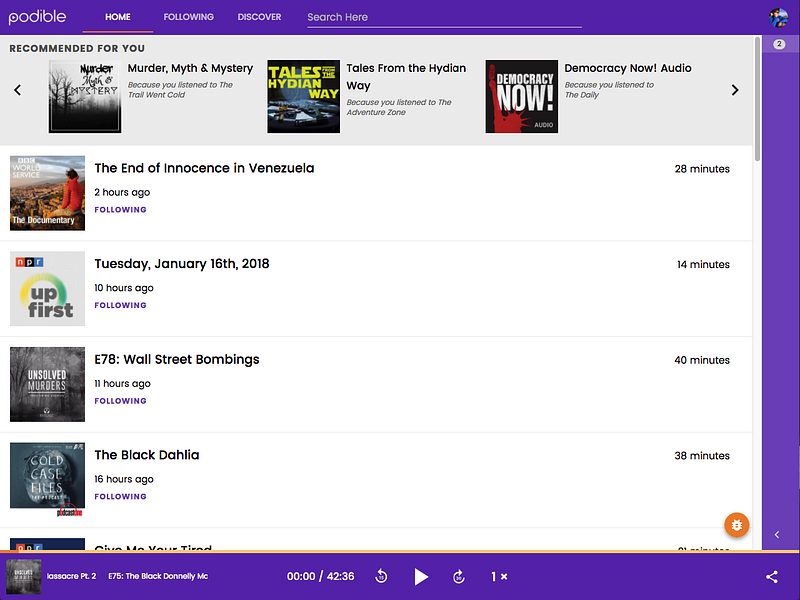Open now playing artwork in player bar
The width and height of the screenshot is (800, 600).
pos(23,577)
